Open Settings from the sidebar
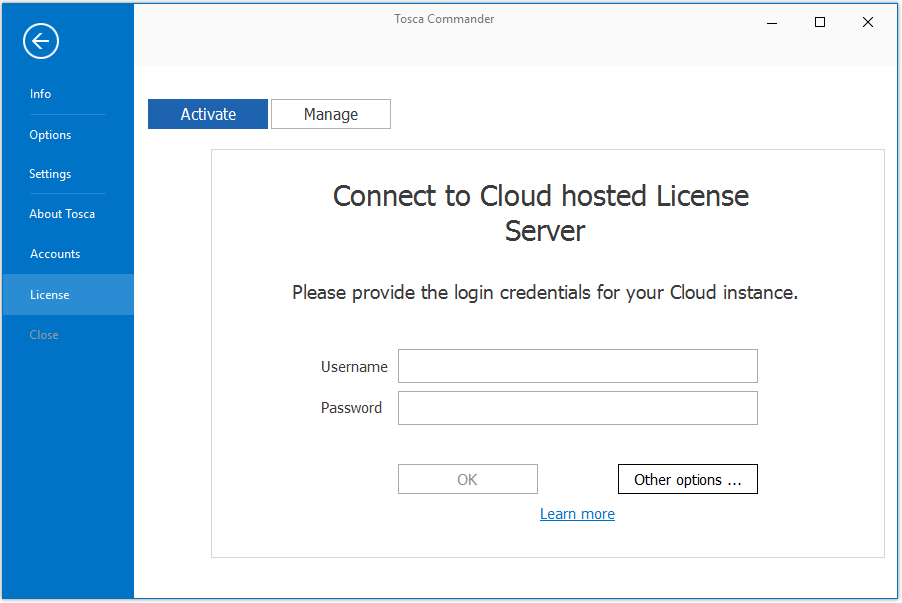902x603 pixels. 50,174
